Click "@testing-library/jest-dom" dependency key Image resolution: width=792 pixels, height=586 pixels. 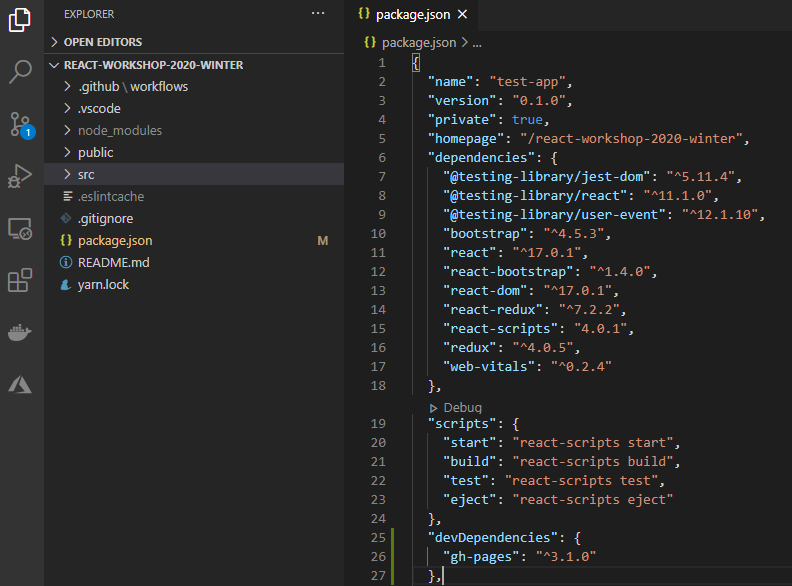point(547,177)
